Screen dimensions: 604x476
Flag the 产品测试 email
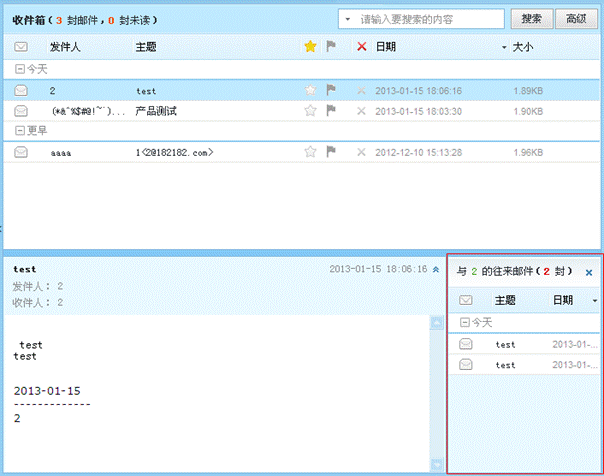[332, 110]
